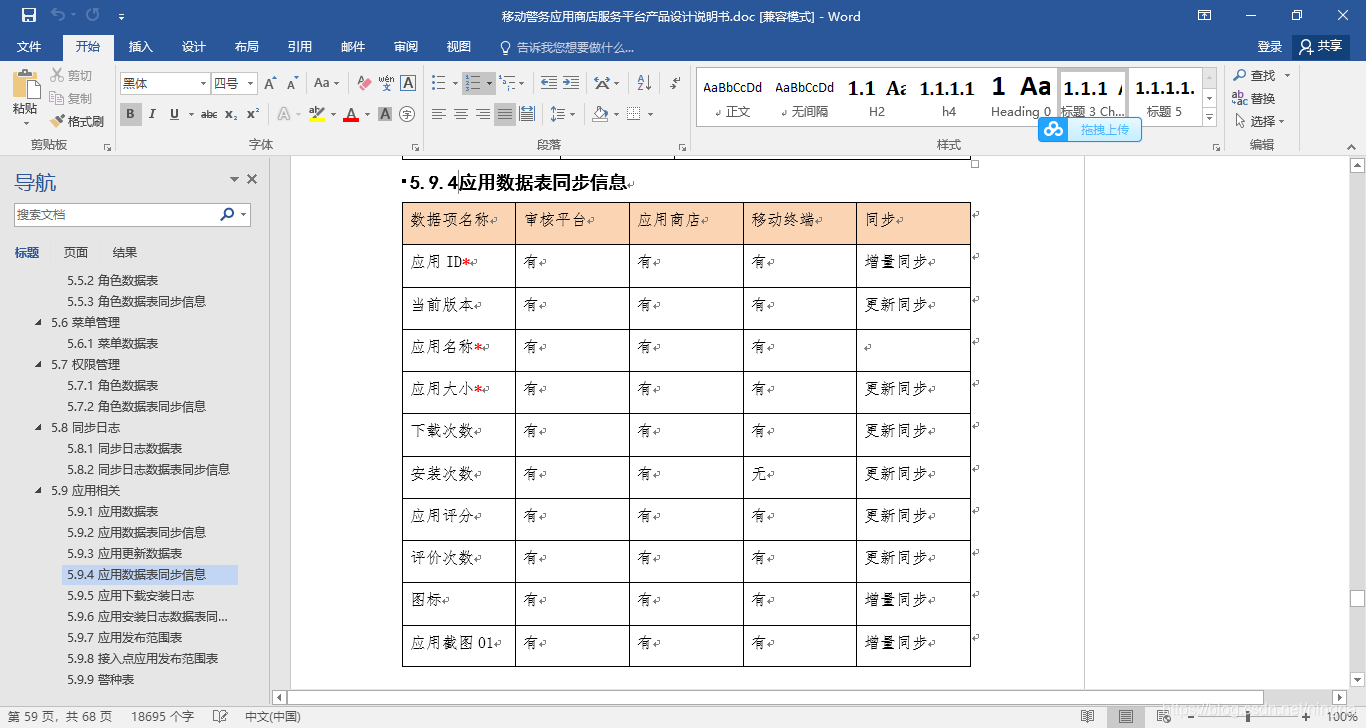1366x728 pixels.
Task: Switch to web layout view in status bar
Action: click(x=1164, y=716)
